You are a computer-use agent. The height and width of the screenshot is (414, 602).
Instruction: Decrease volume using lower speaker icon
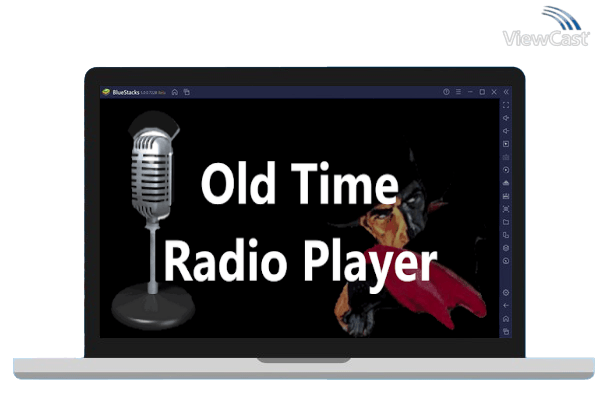(x=506, y=131)
